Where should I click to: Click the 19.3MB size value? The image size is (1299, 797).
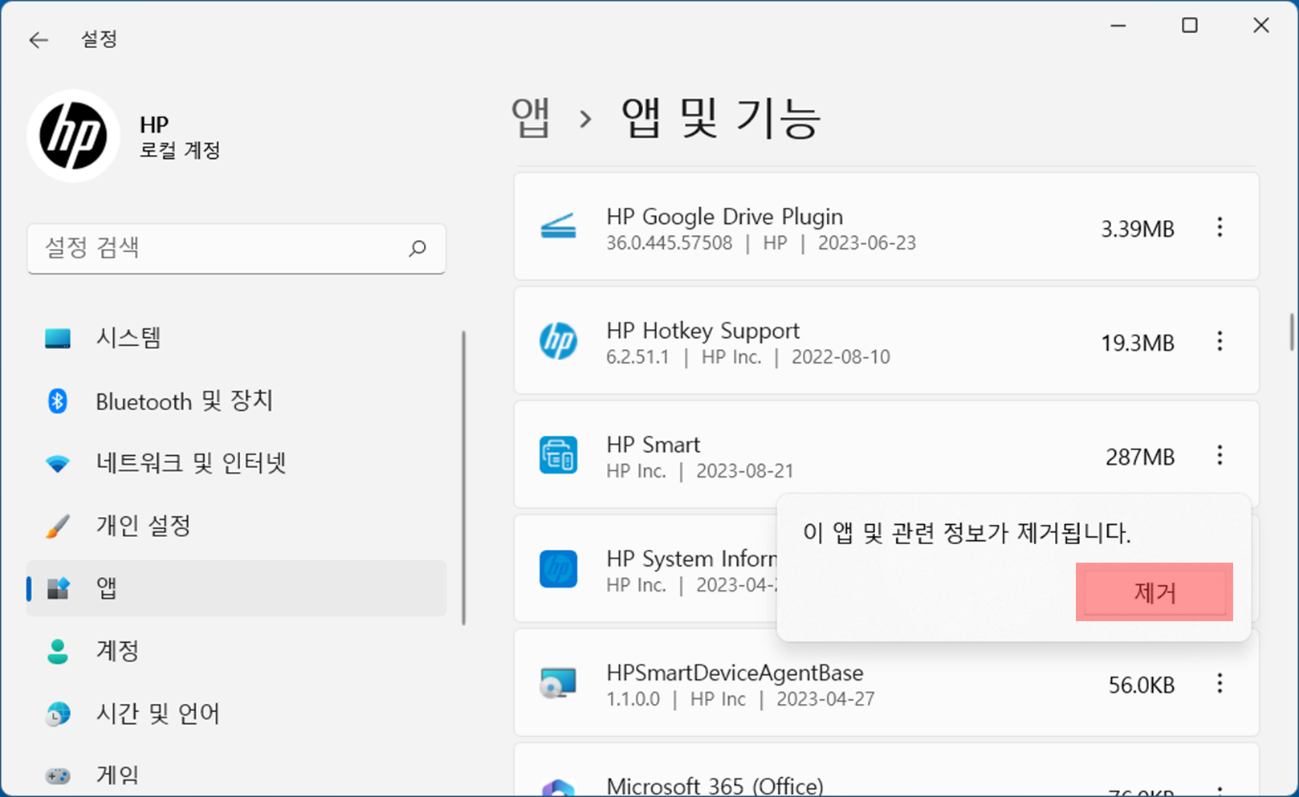(x=1138, y=343)
